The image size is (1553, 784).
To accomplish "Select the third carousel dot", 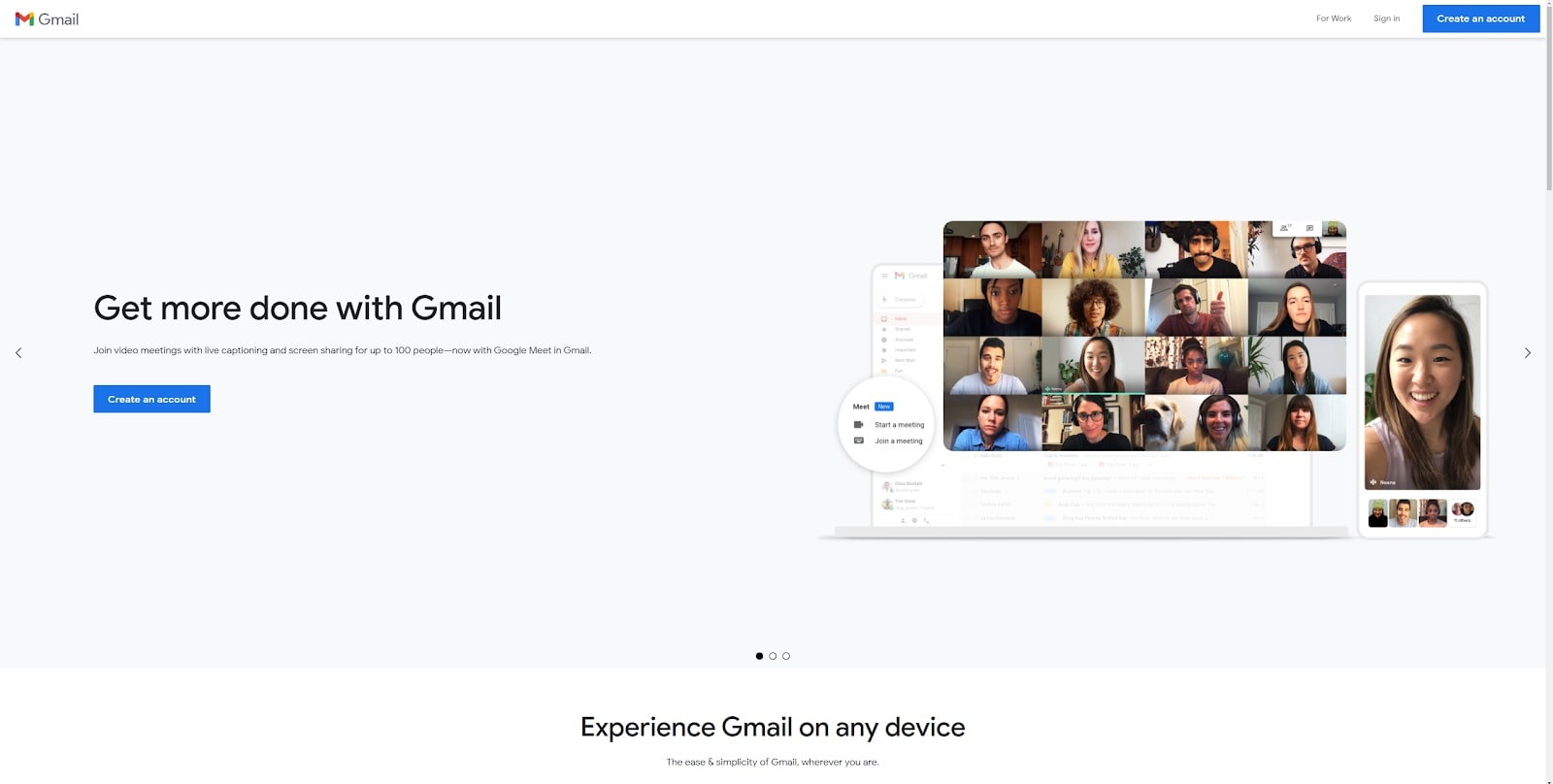I will pyautogui.click(x=786, y=656).
